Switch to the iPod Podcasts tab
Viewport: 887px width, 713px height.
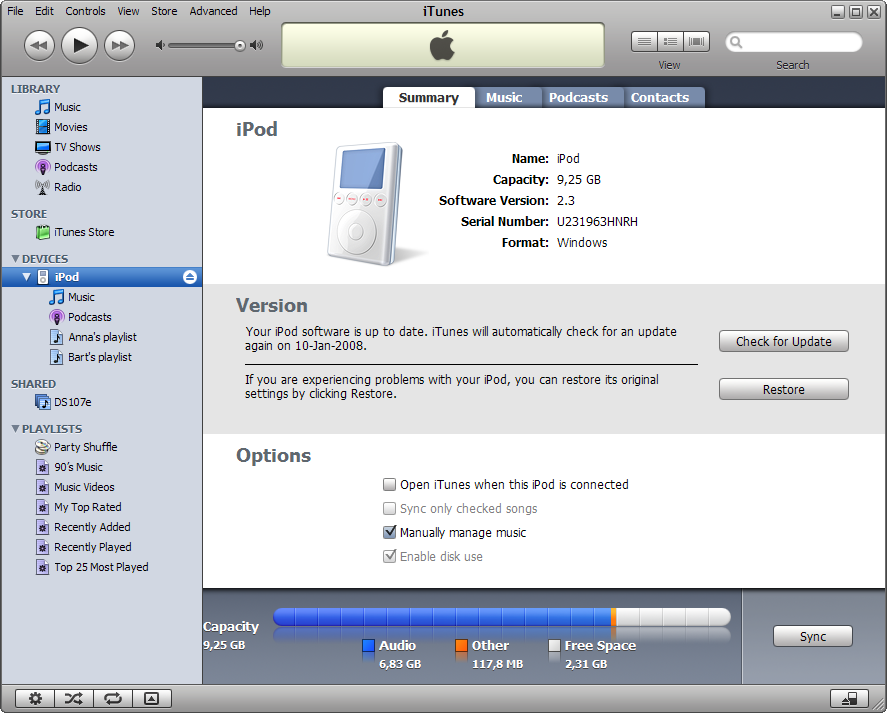coord(583,97)
